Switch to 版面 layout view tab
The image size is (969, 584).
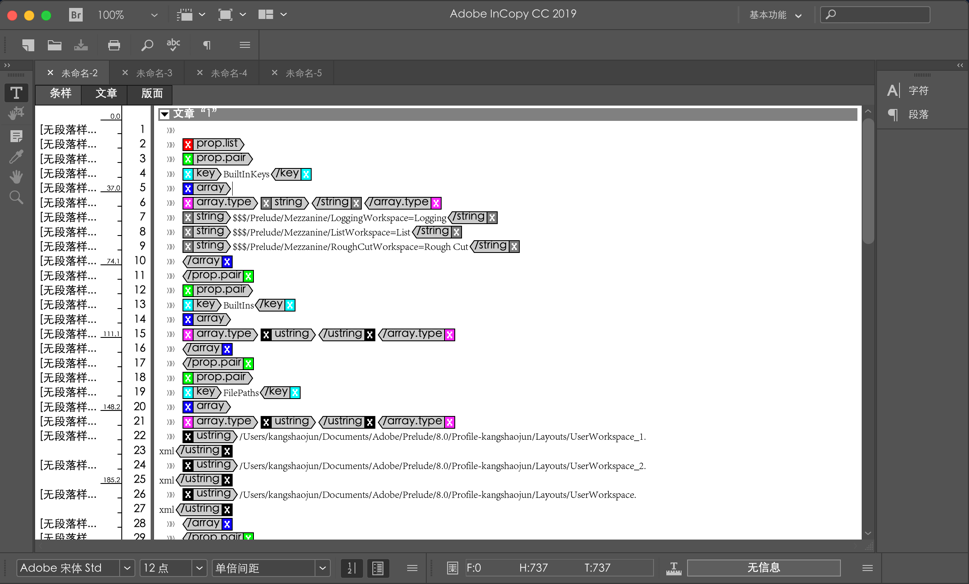tap(151, 93)
